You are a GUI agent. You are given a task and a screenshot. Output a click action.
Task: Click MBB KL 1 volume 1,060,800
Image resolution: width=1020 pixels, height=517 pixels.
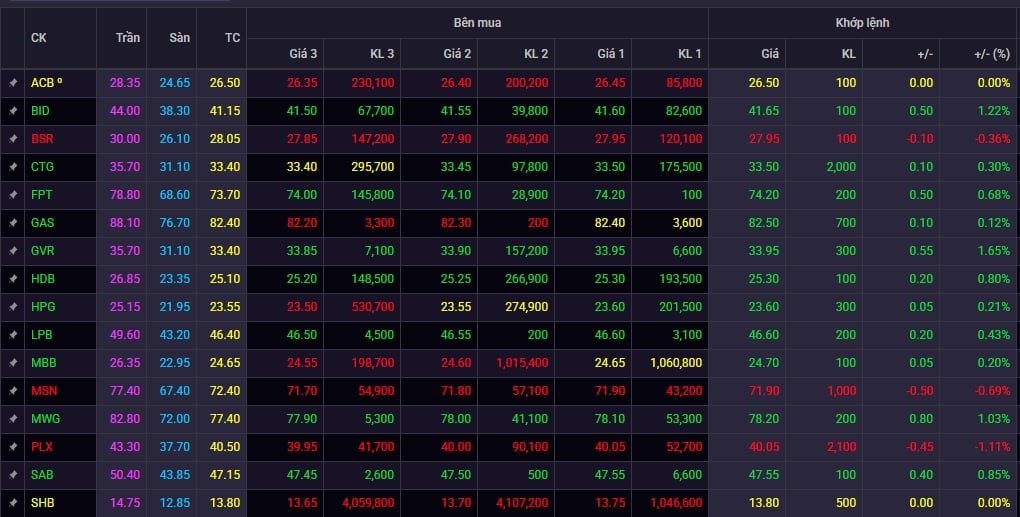pyautogui.click(x=676, y=362)
